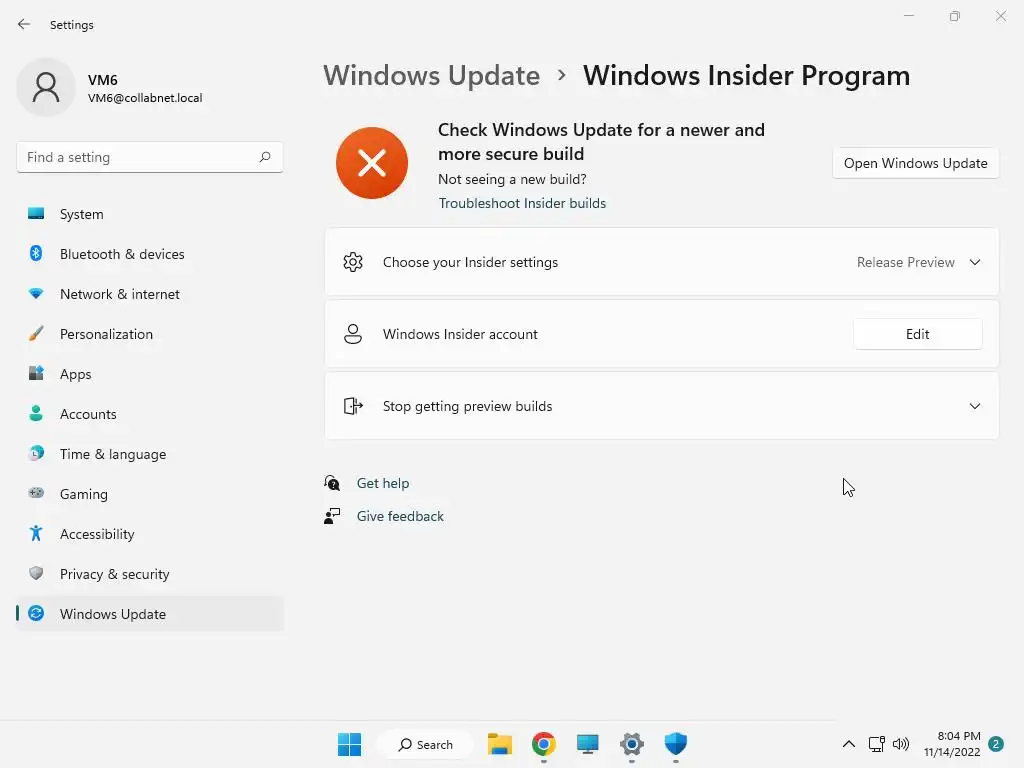Image resolution: width=1024 pixels, height=768 pixels.
Task: Select Gaming in the sidebar
Action: tap(150, 494)
